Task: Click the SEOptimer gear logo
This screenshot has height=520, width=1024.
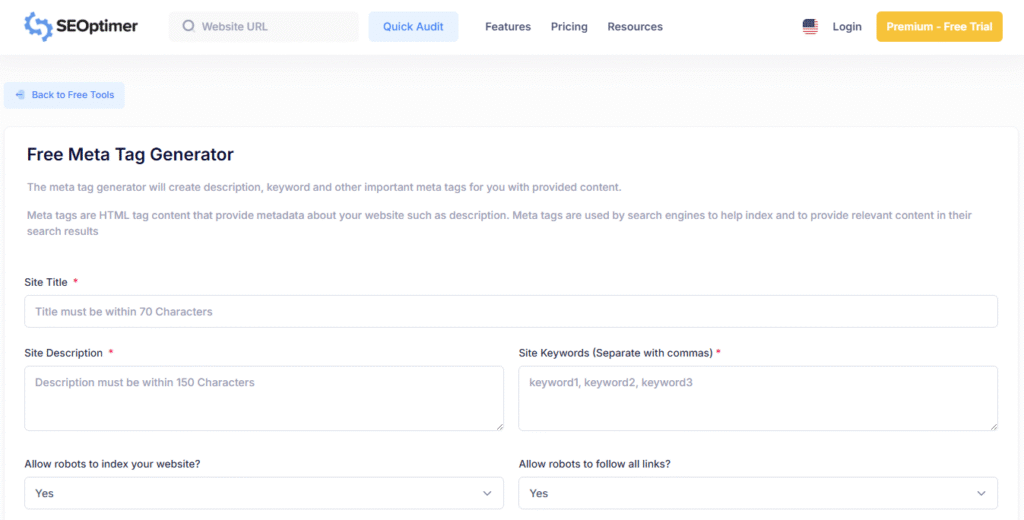Action: 37,27
